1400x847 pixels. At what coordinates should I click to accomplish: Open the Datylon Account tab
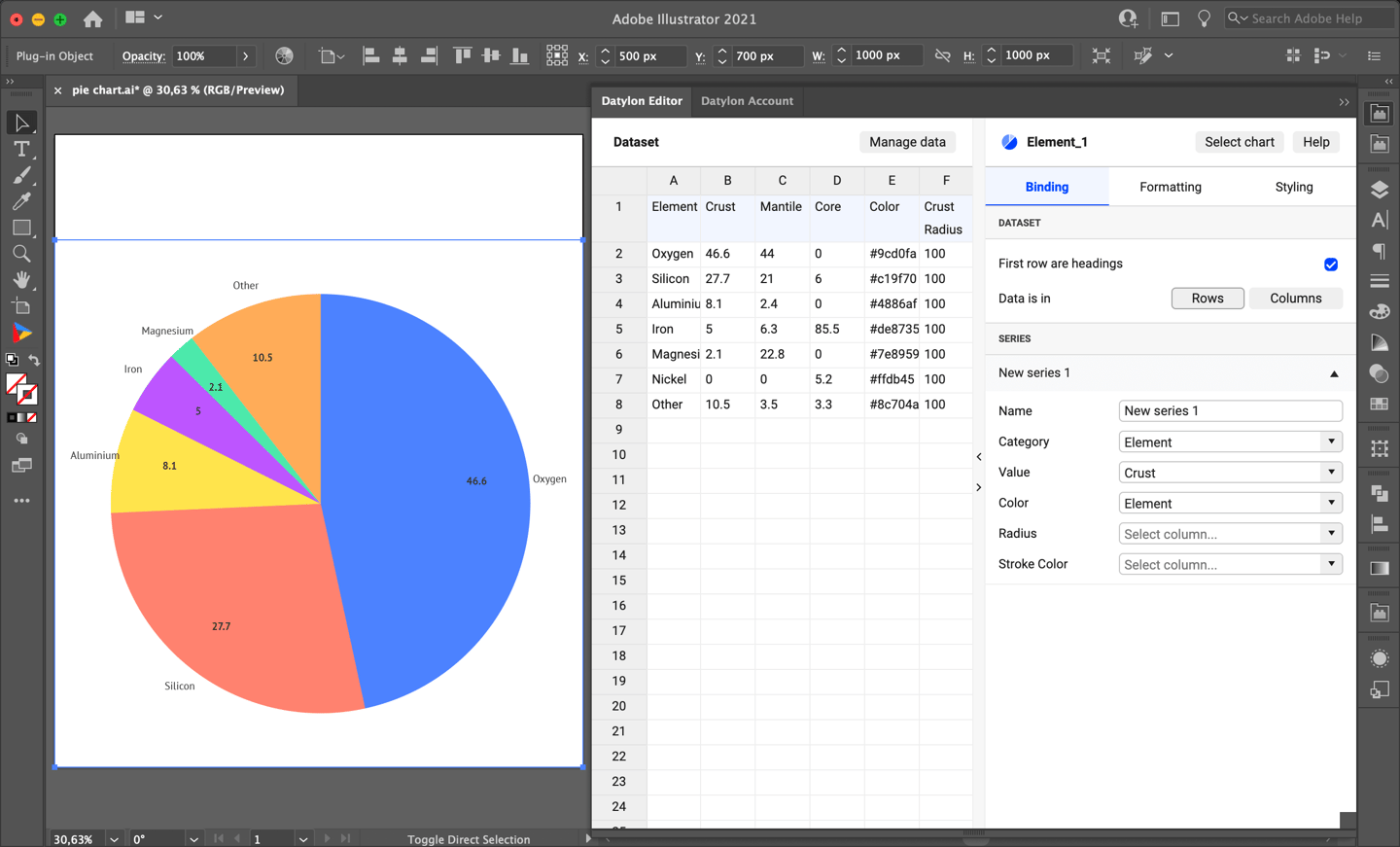tap(747, 100)
